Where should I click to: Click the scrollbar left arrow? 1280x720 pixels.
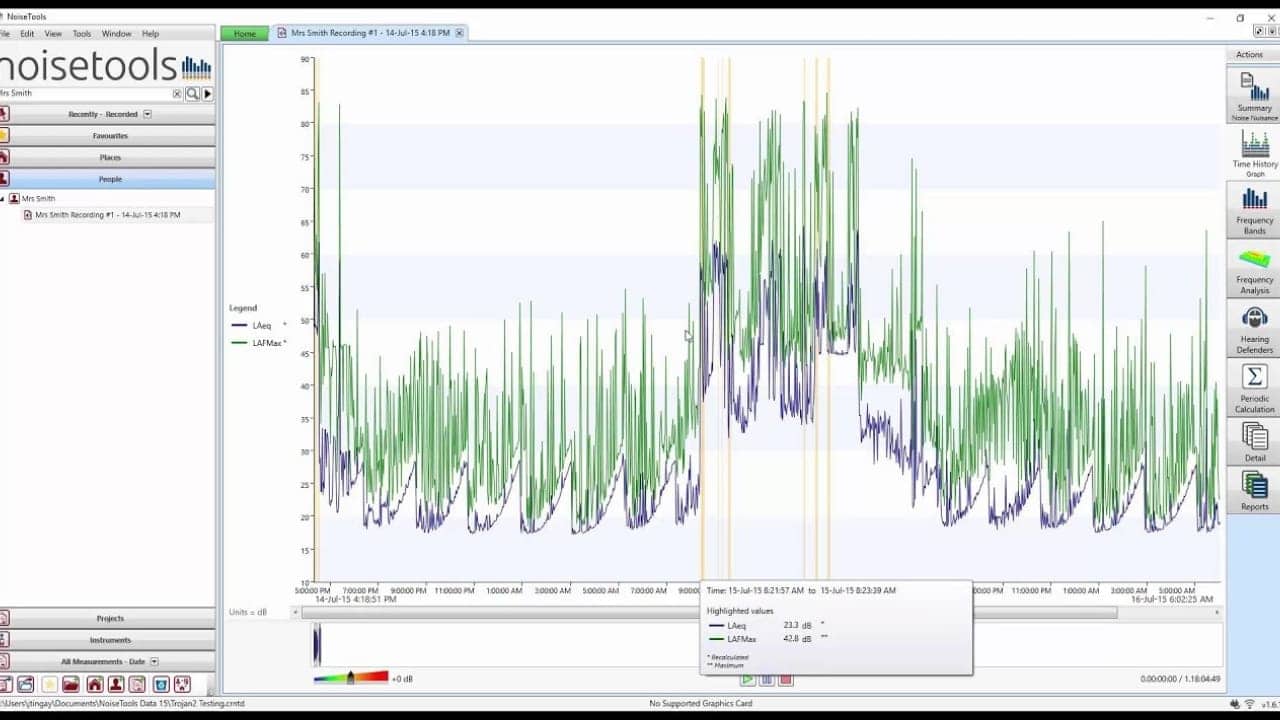click(x=295, y=612)
